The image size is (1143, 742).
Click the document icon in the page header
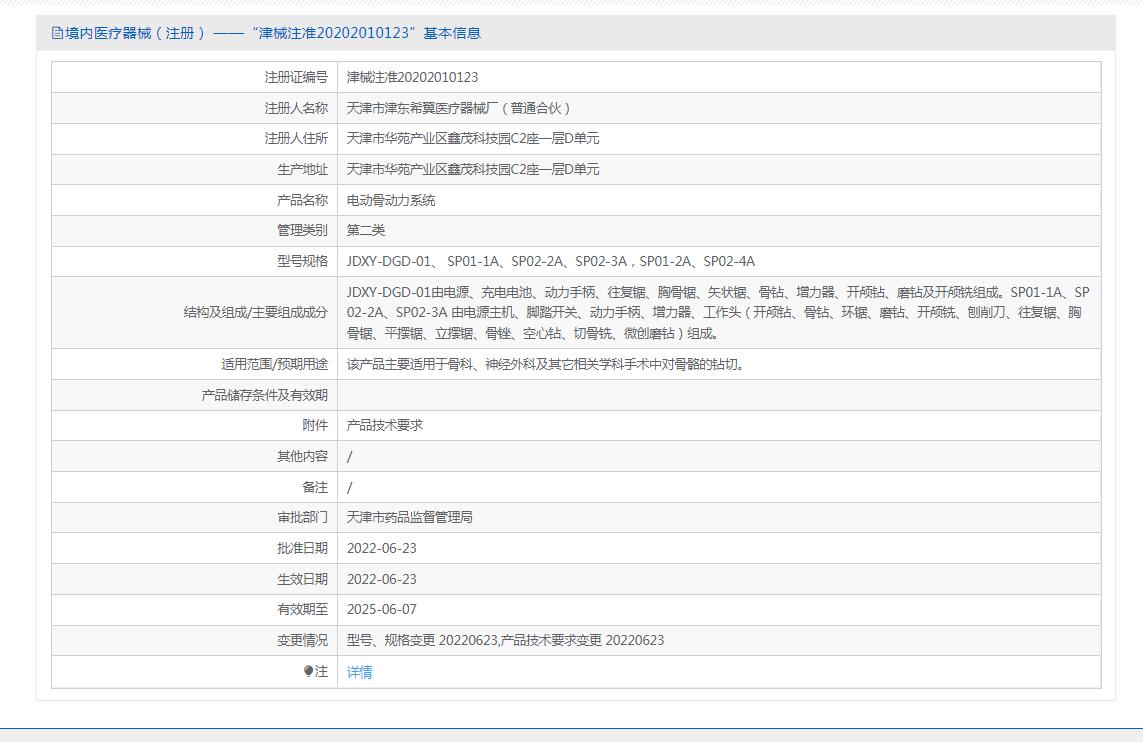(57, 33)
